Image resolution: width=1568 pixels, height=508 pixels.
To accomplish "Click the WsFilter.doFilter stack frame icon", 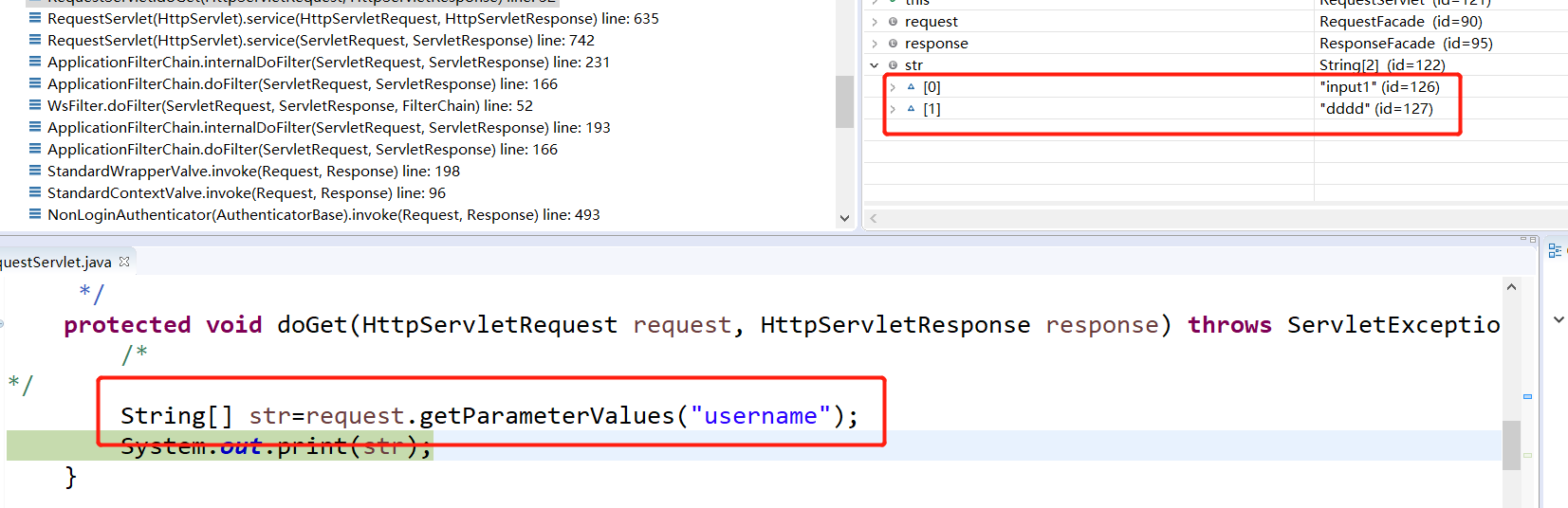I will coord(35,105).
